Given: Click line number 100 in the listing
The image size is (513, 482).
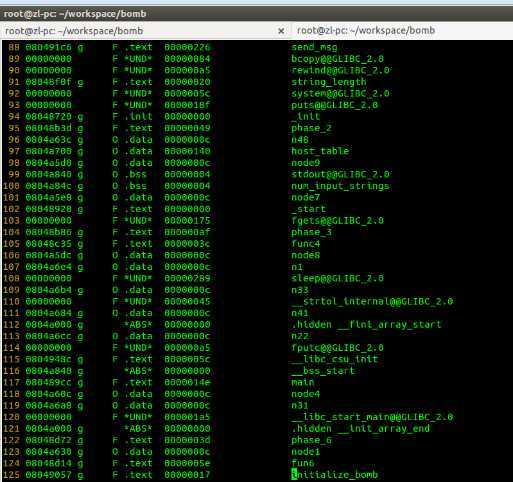Looking at the screenshot, I should pos(12,186).
